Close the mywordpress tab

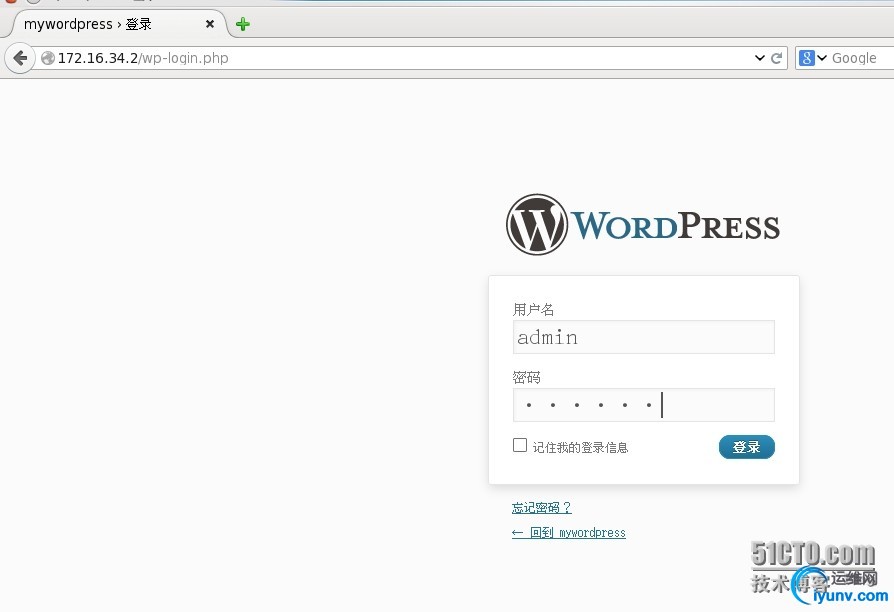(x=210, y=24)
